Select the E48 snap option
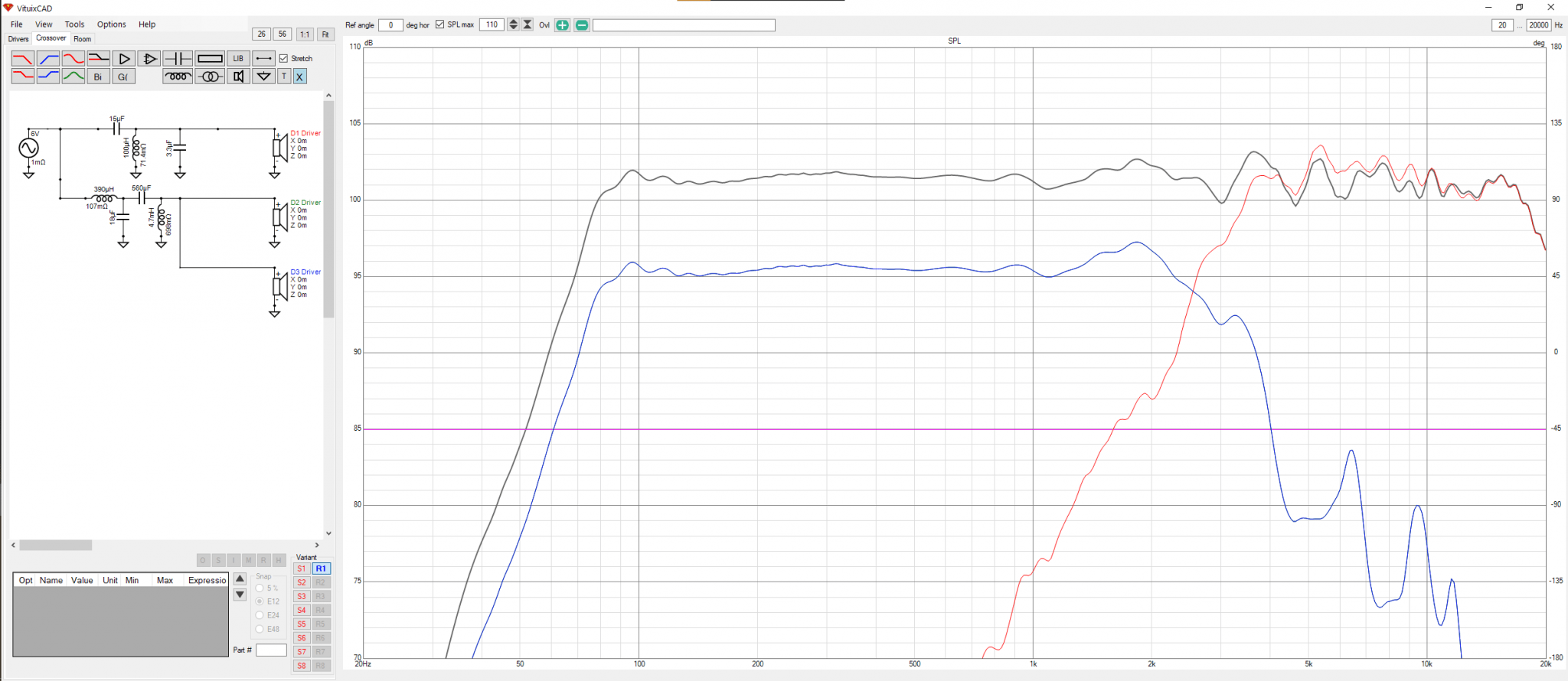Viewport: 1568px width, 681px height. point(260,629)
